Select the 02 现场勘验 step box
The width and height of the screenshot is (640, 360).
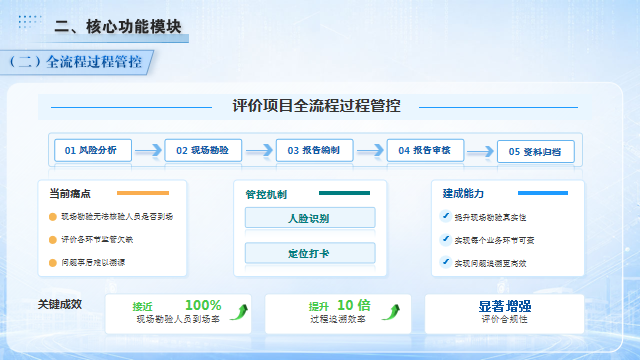[x=203, y=150]
